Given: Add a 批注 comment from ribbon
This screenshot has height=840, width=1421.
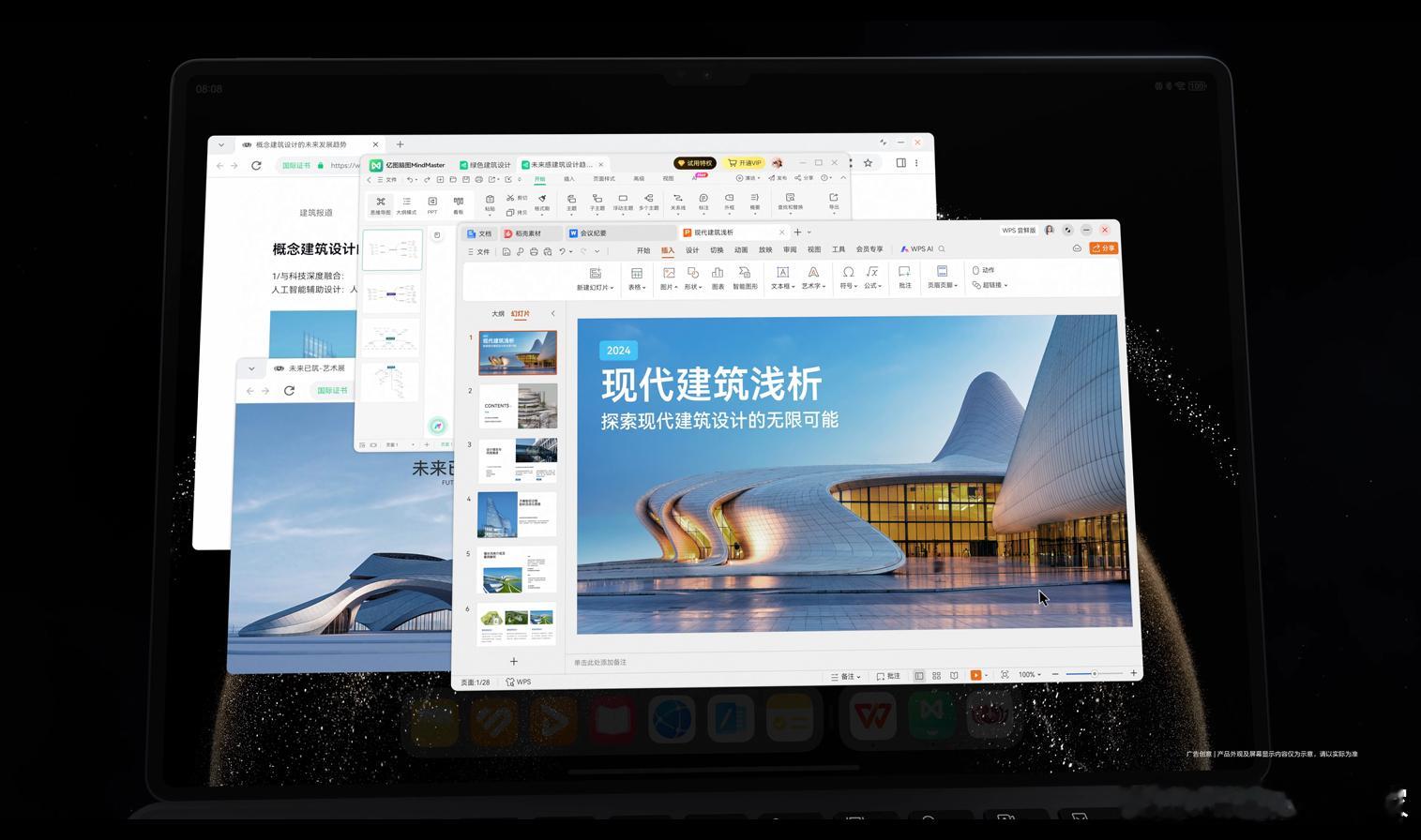Looking at the screenshot, I should tap(904, 278).
